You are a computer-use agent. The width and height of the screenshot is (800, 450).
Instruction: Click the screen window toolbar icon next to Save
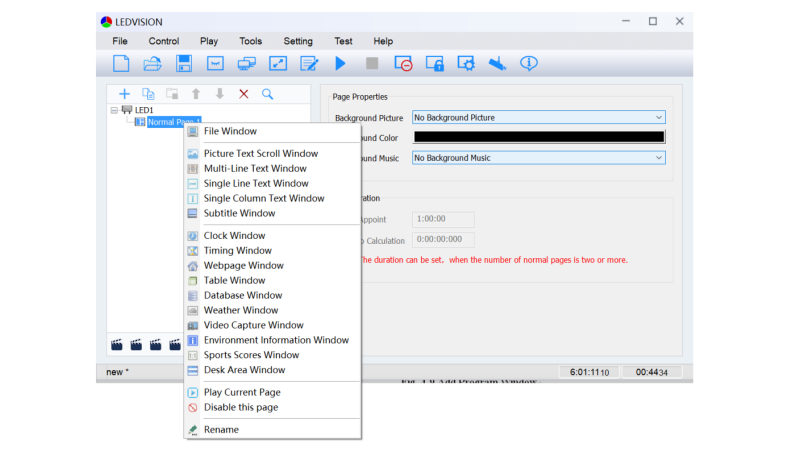[x=215, y=63]
